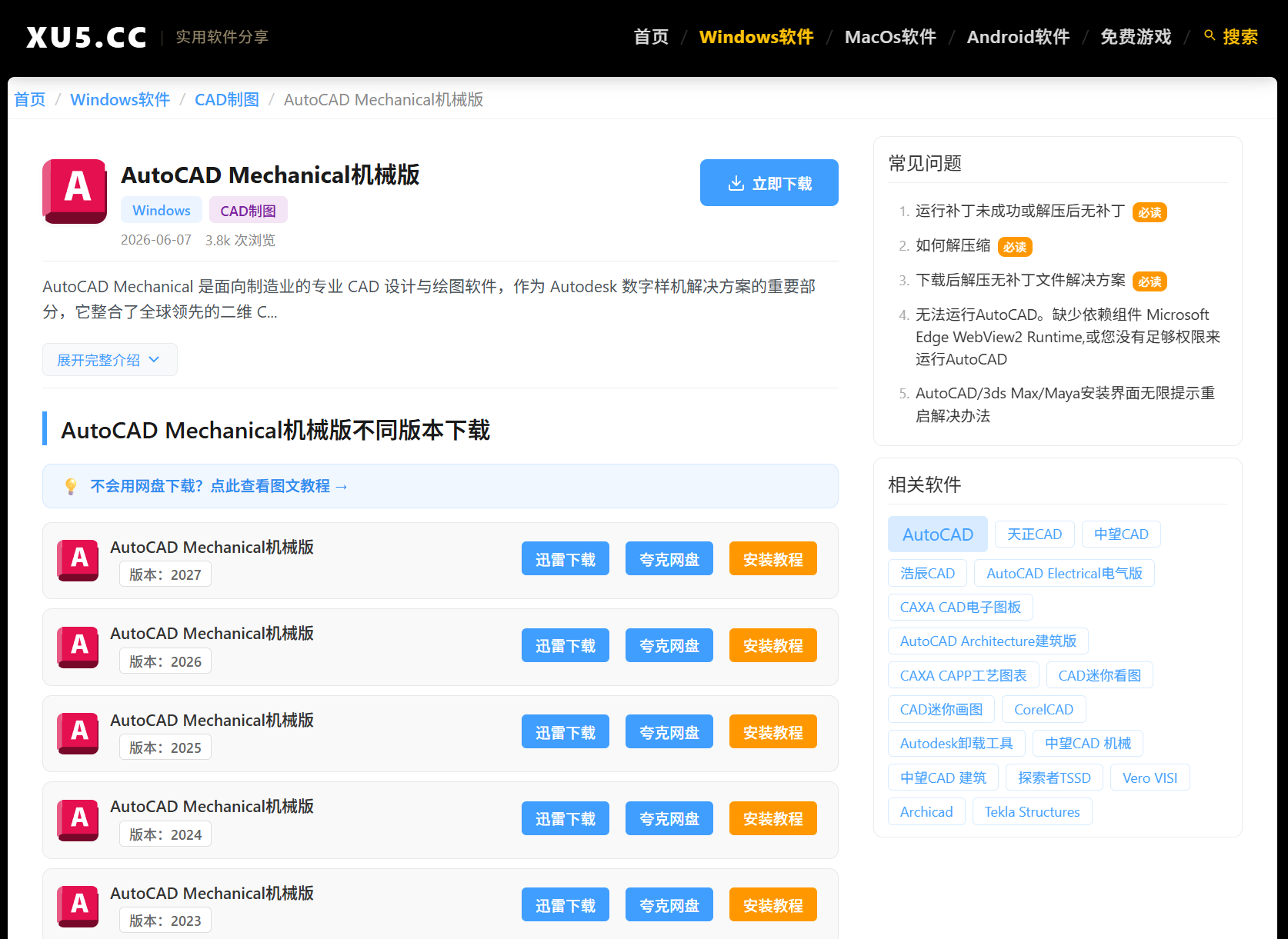
Task: Go to CAD制图 in the breadcrumb
Action: (227, 99)
